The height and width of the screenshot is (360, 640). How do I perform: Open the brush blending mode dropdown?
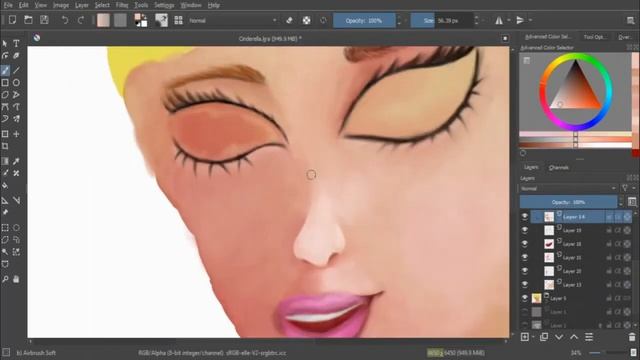pyautogui.click(x=233, y=20)
